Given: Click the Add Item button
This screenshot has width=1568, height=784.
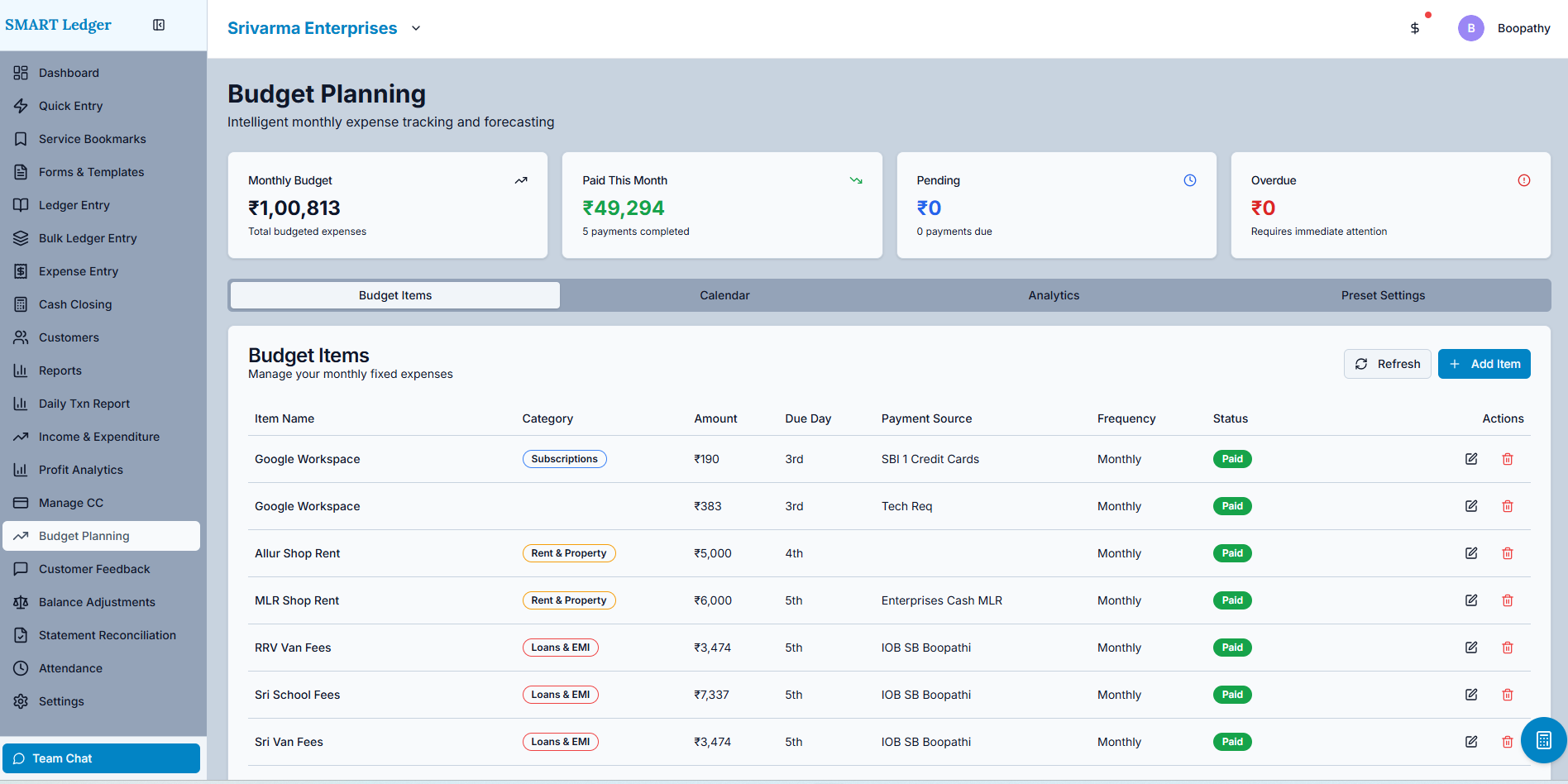Looking at the screenshot, I should click(x=1484, y=364).
